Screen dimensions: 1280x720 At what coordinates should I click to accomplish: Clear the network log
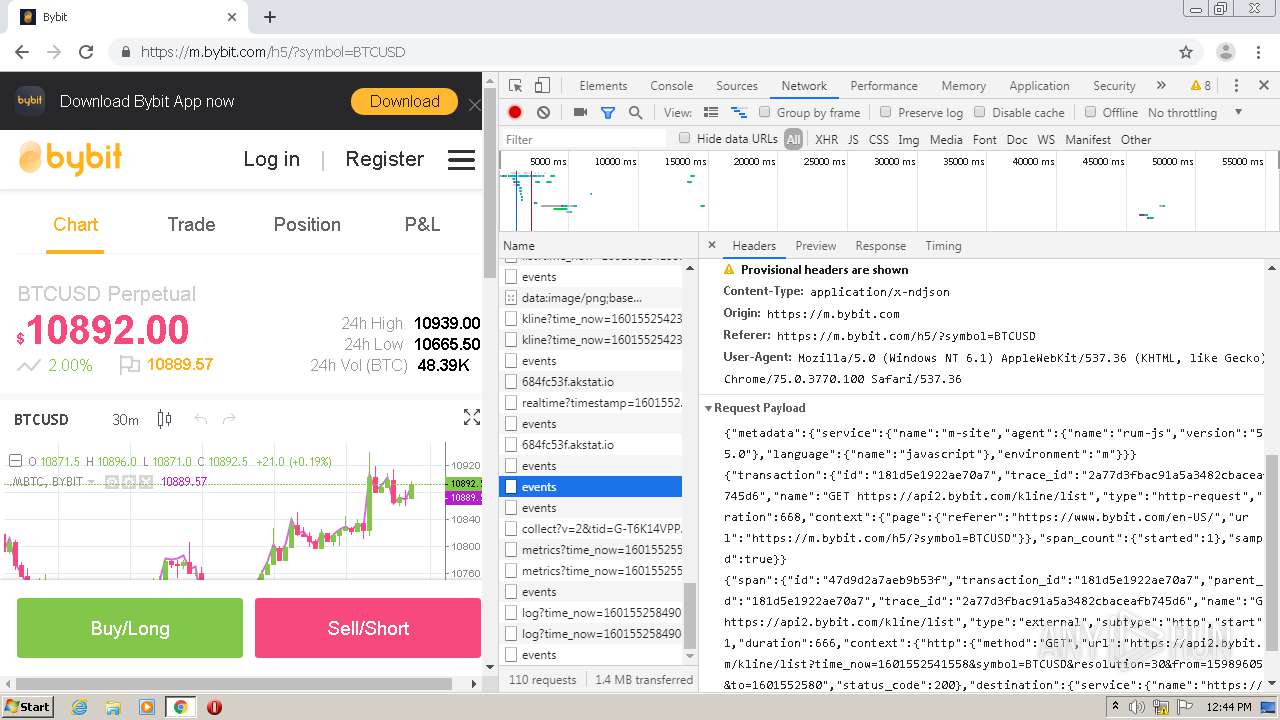pyautogui.click(x=543, y=113)
